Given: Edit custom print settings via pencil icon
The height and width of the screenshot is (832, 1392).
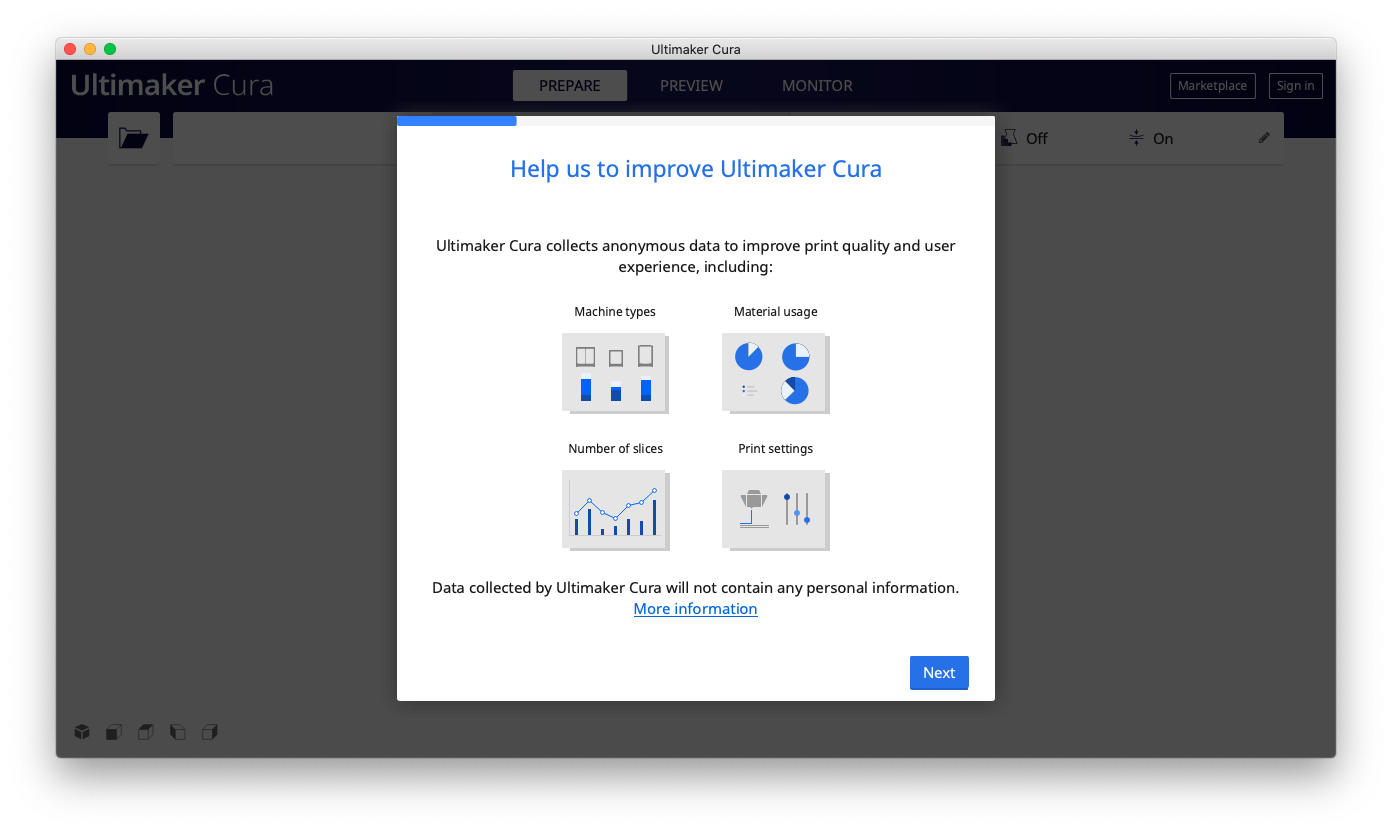Looking at the screenshot, I should coord(1263,138).
